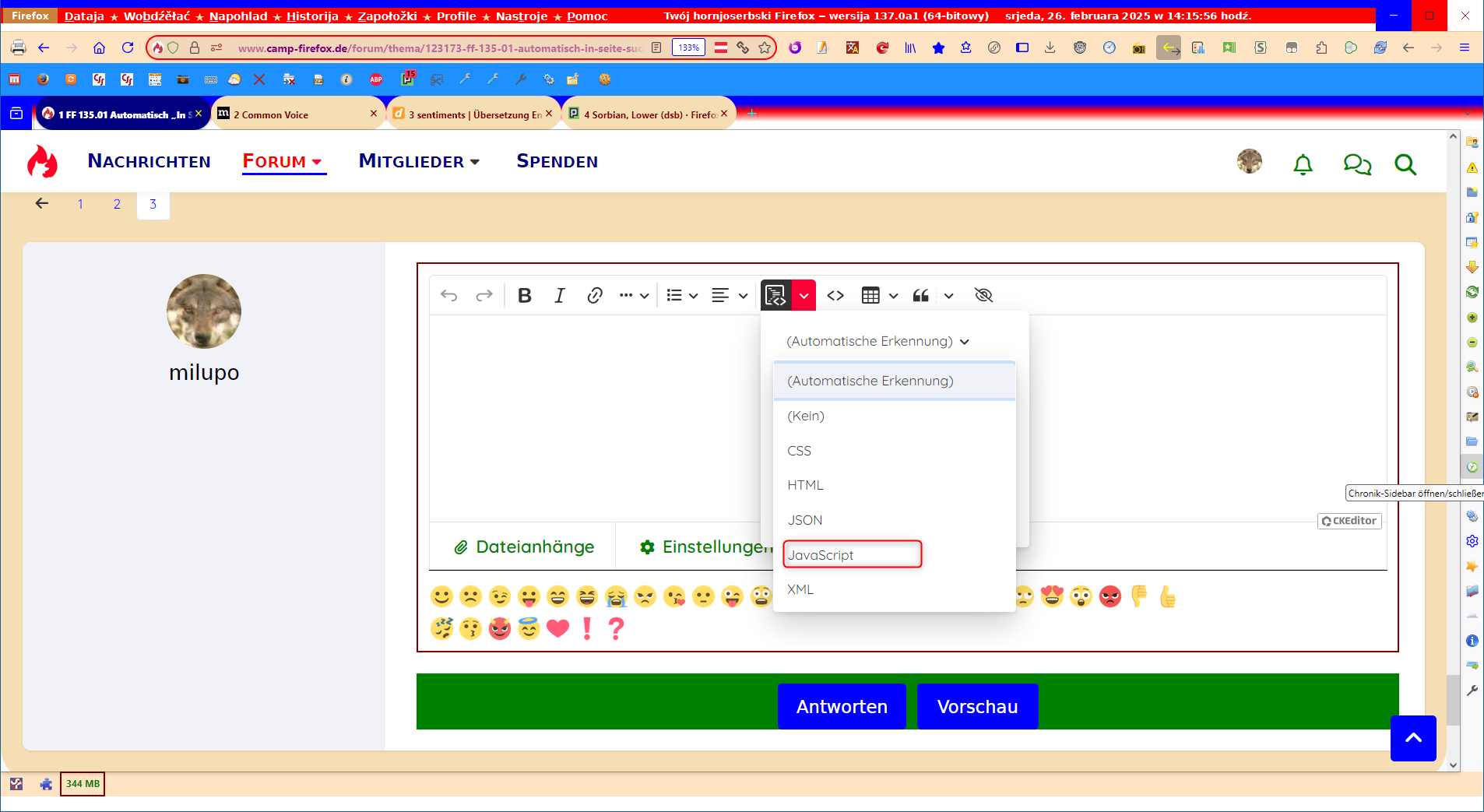This screenshot has height=812, width=1484.
Task: Open the notifications bell
Action: click(1303, 164)
